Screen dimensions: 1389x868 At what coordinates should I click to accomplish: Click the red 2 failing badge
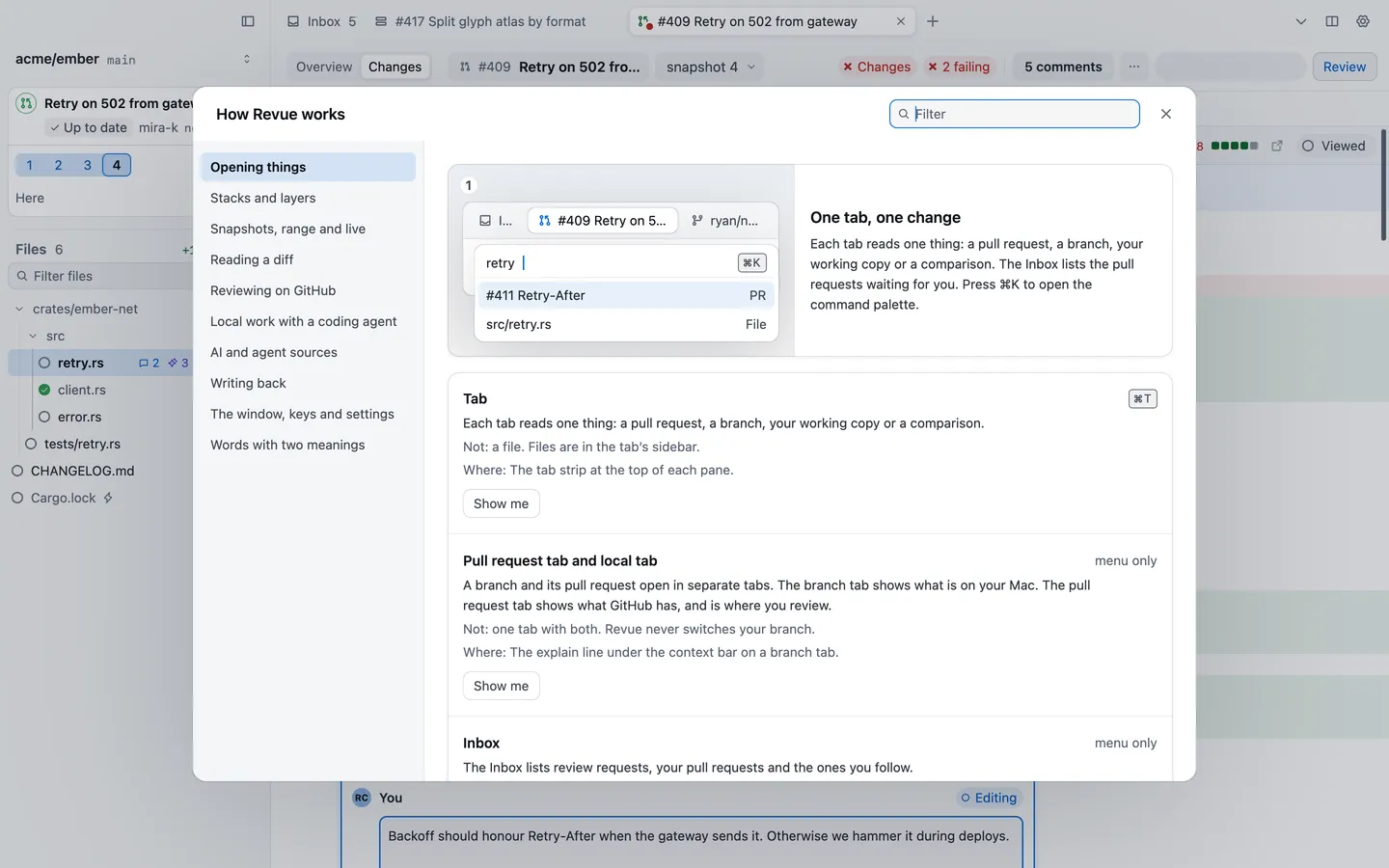959,67
